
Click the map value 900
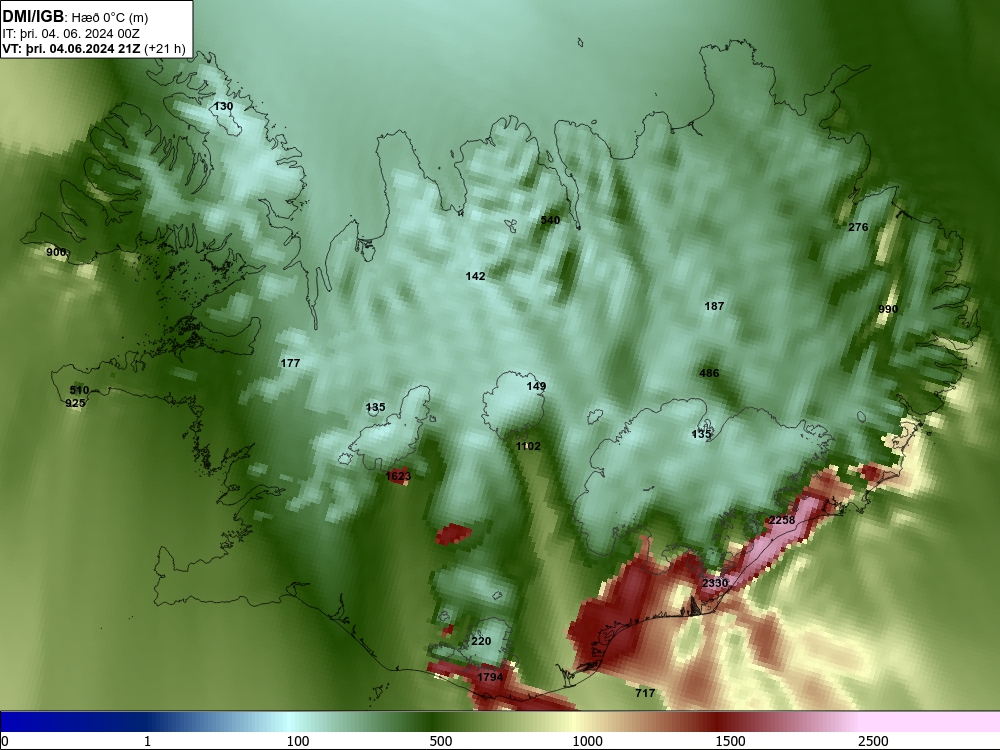click(56, 253)
